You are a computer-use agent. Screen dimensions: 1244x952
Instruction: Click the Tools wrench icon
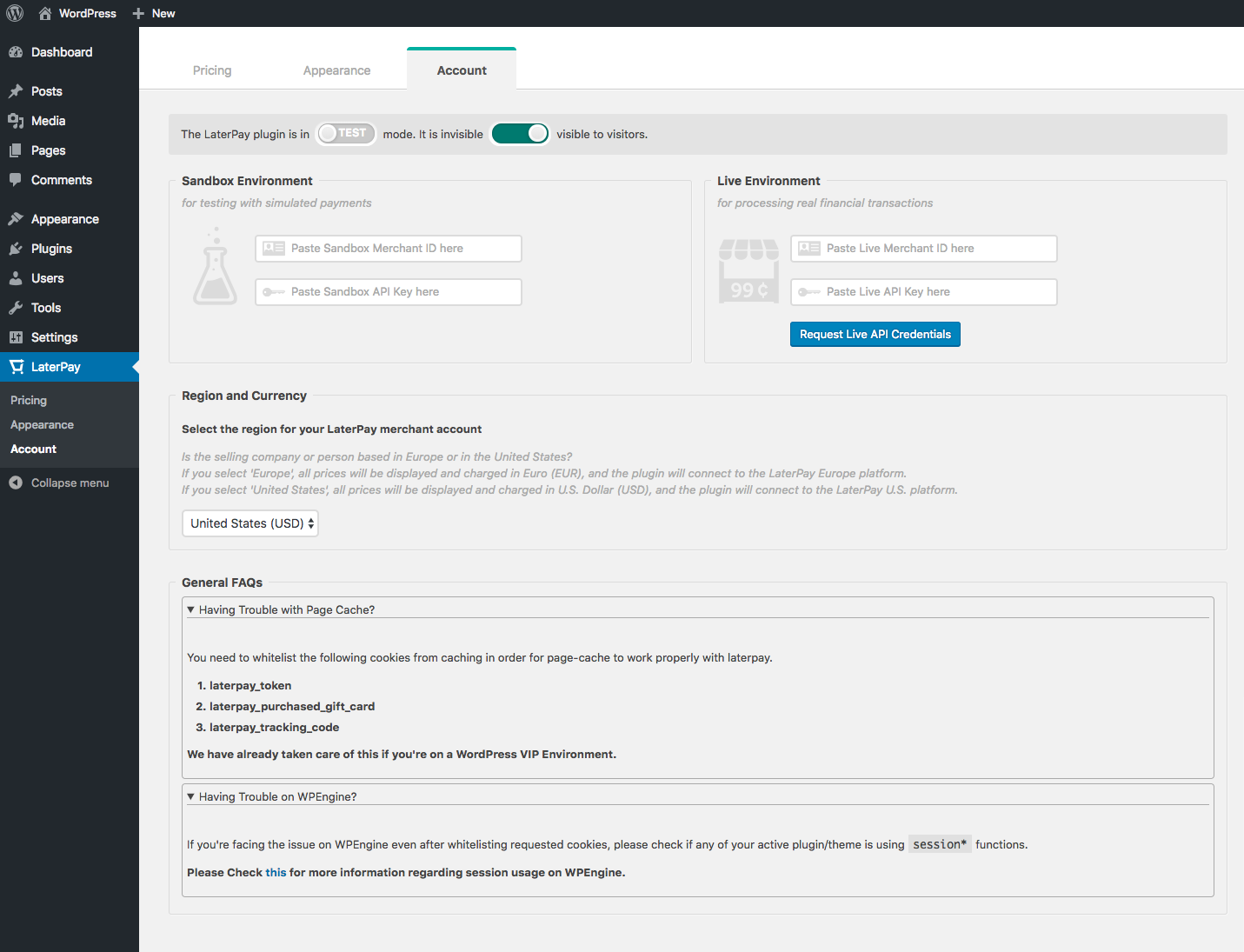pyautogui.click(x=16, y=308)
